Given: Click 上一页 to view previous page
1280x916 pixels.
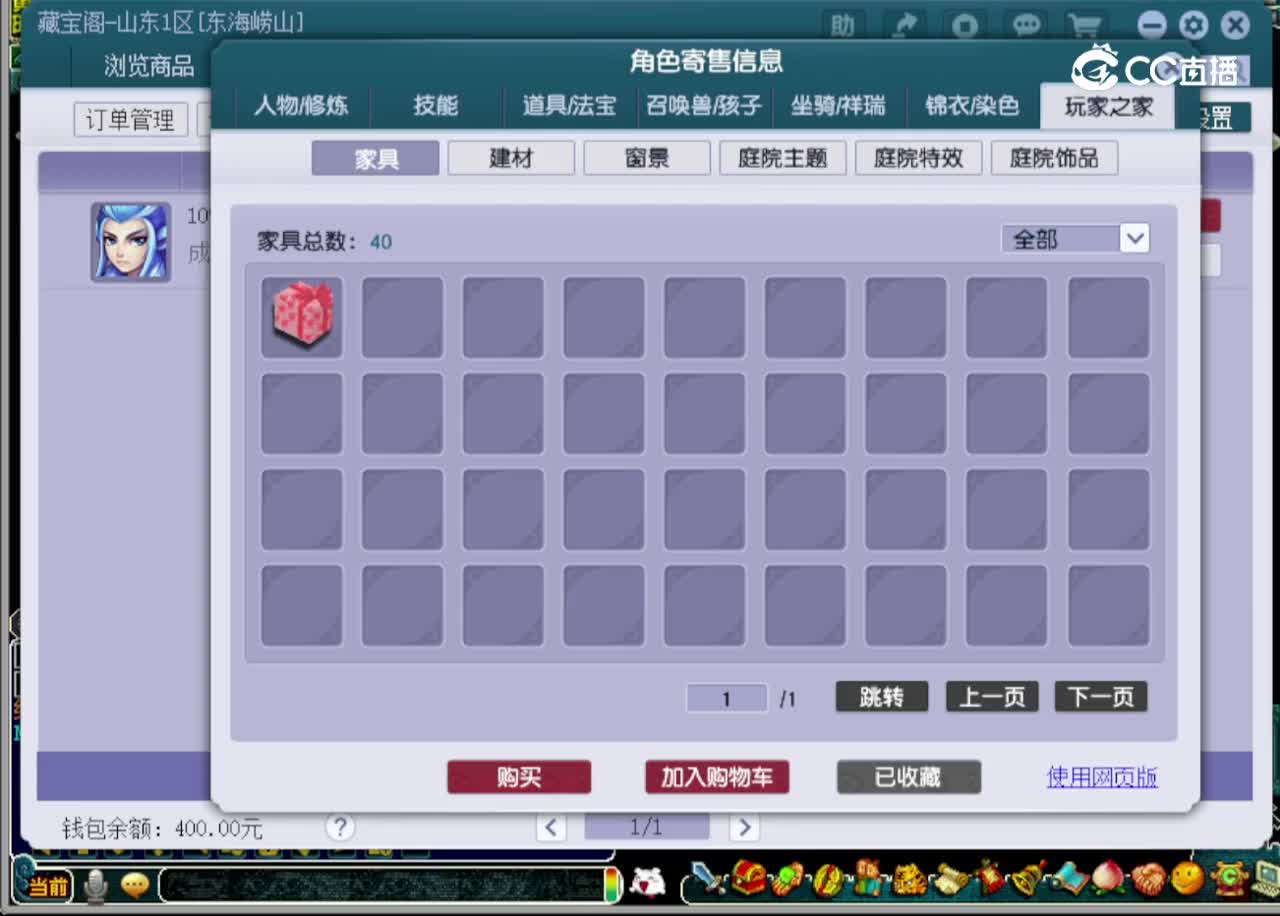Looking at the screenshot, I should click(991, 697).
